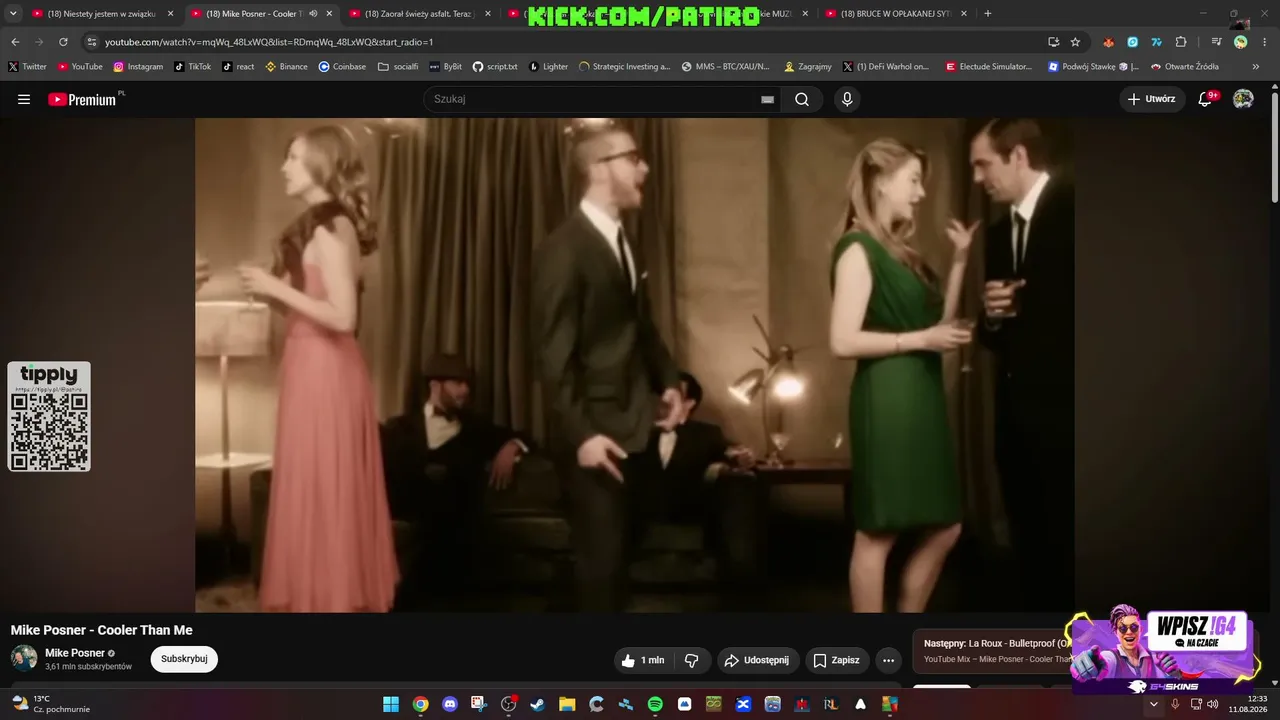Open Windows Start menu

tap(391, 704)
